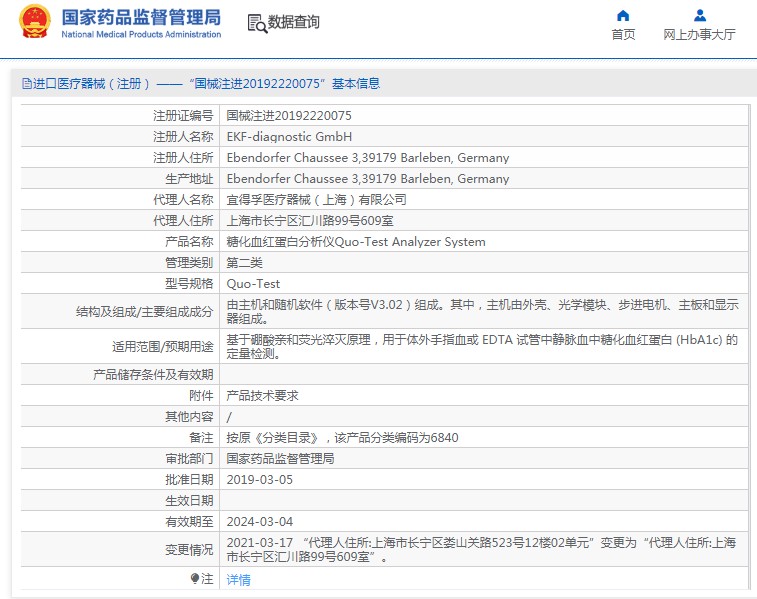
Task: Click the 结构及组成 description text
Action: tap(482, 312)
